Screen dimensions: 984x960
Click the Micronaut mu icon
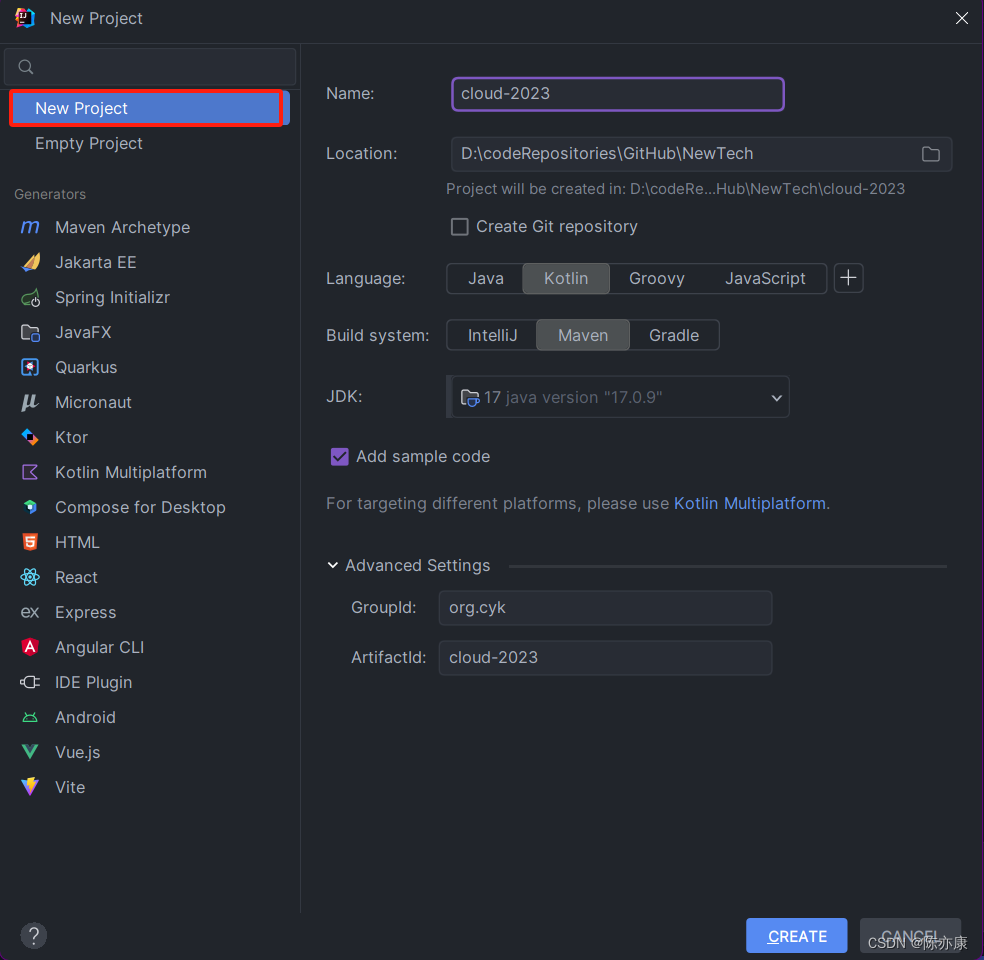[x=30, y=402]
